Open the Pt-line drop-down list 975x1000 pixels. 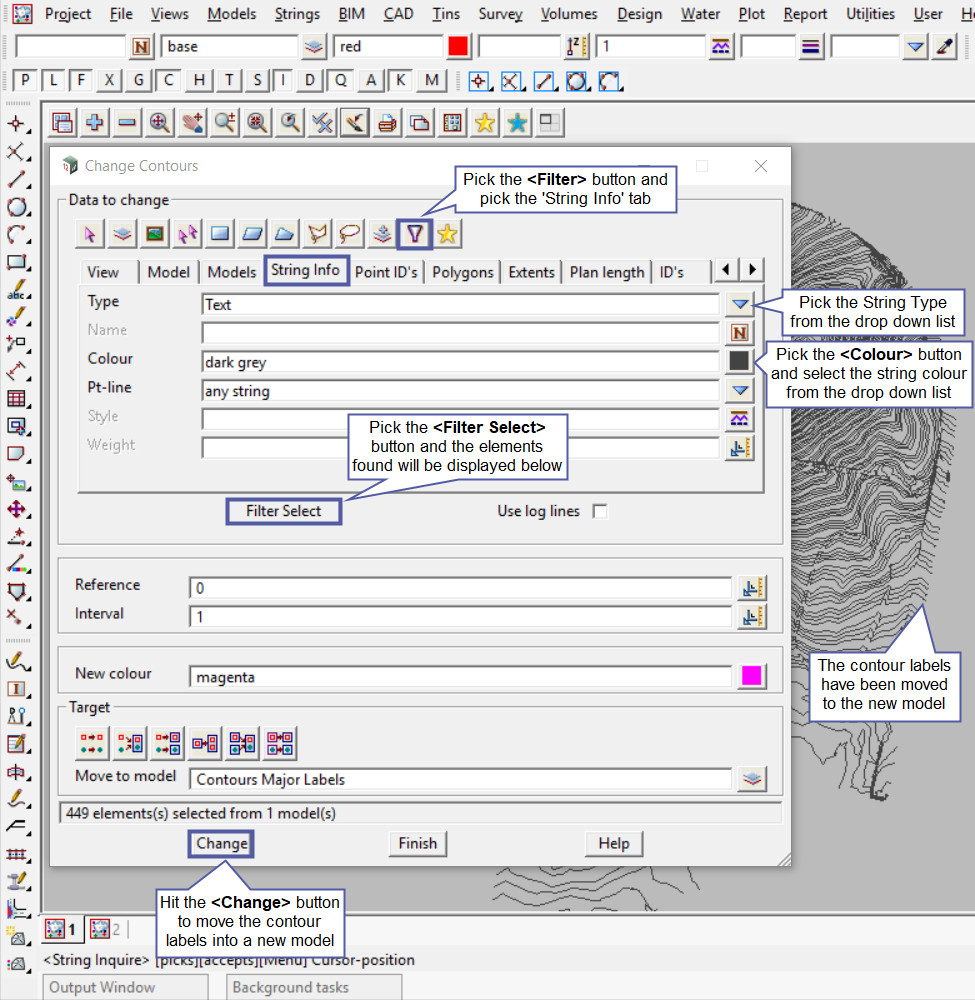740,391
